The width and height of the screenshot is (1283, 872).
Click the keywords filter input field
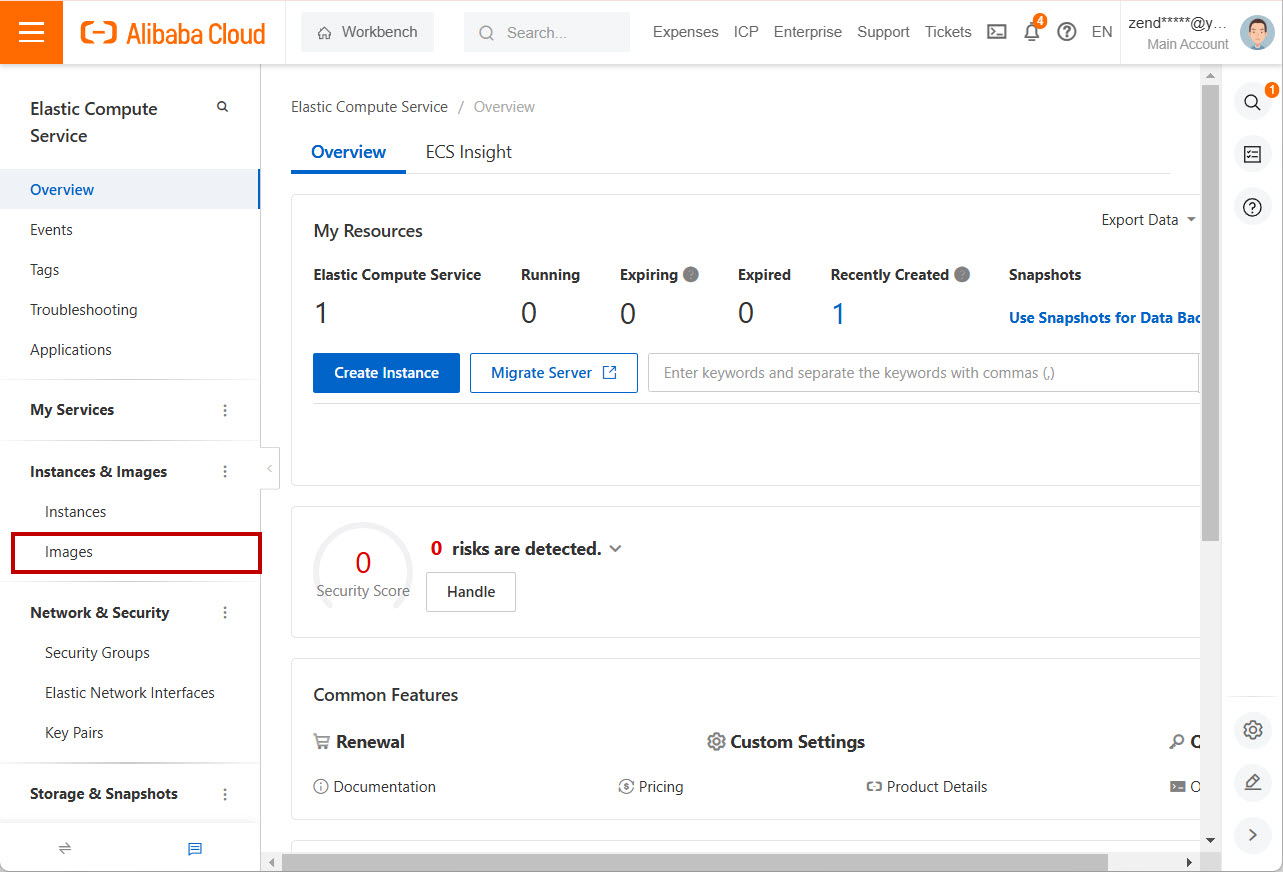[920, 373]
